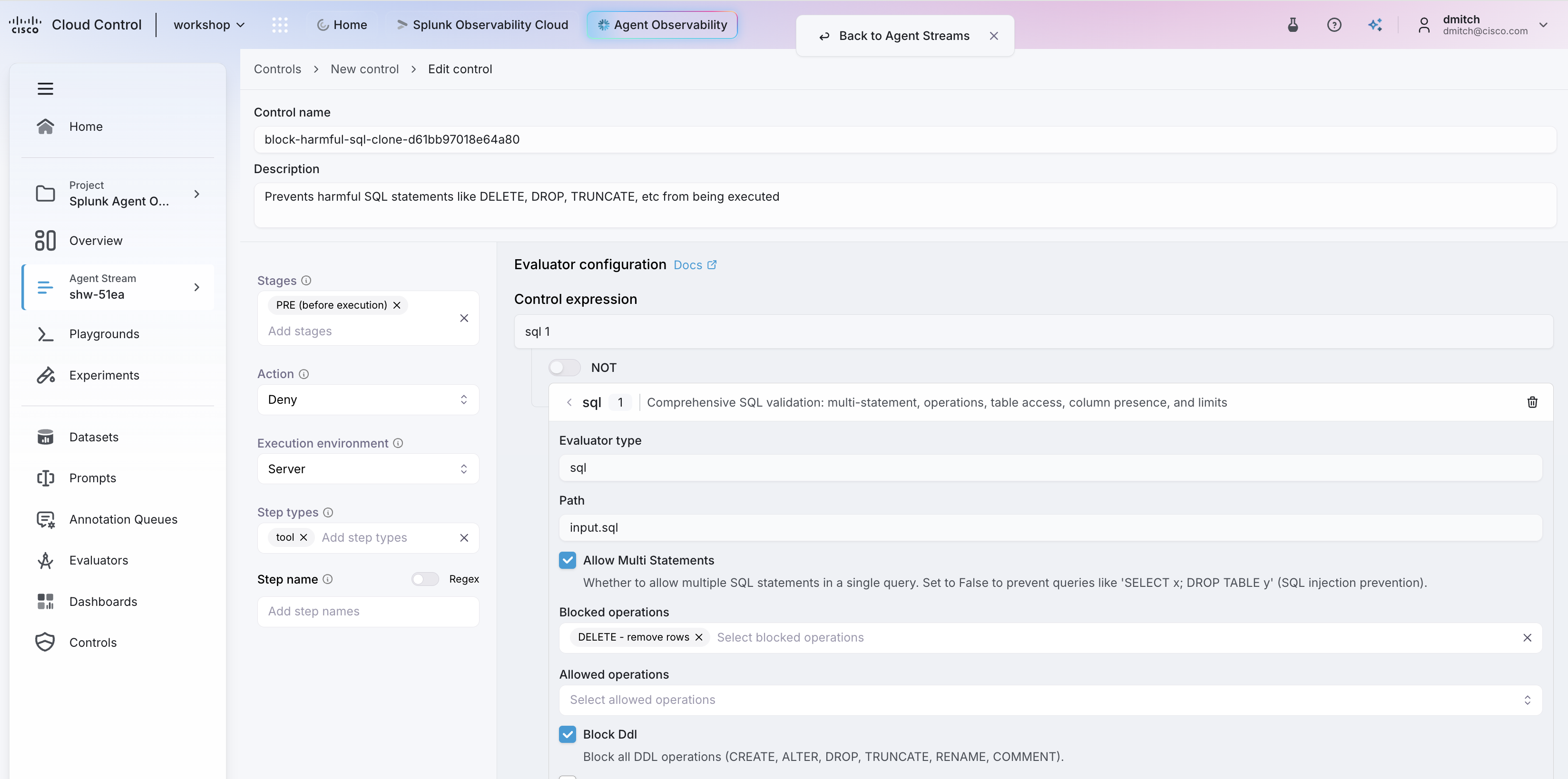This screenshot has height=779, width=1568.
Task: Expand the Project Splunk Agent chevron
Action: click(196, 194)
